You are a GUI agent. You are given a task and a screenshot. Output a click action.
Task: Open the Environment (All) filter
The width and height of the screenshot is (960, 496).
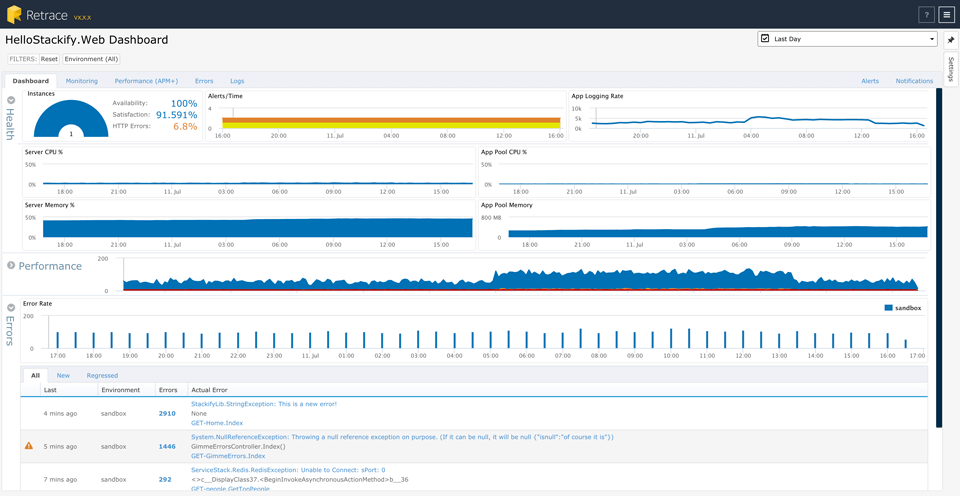pos(92,59)
